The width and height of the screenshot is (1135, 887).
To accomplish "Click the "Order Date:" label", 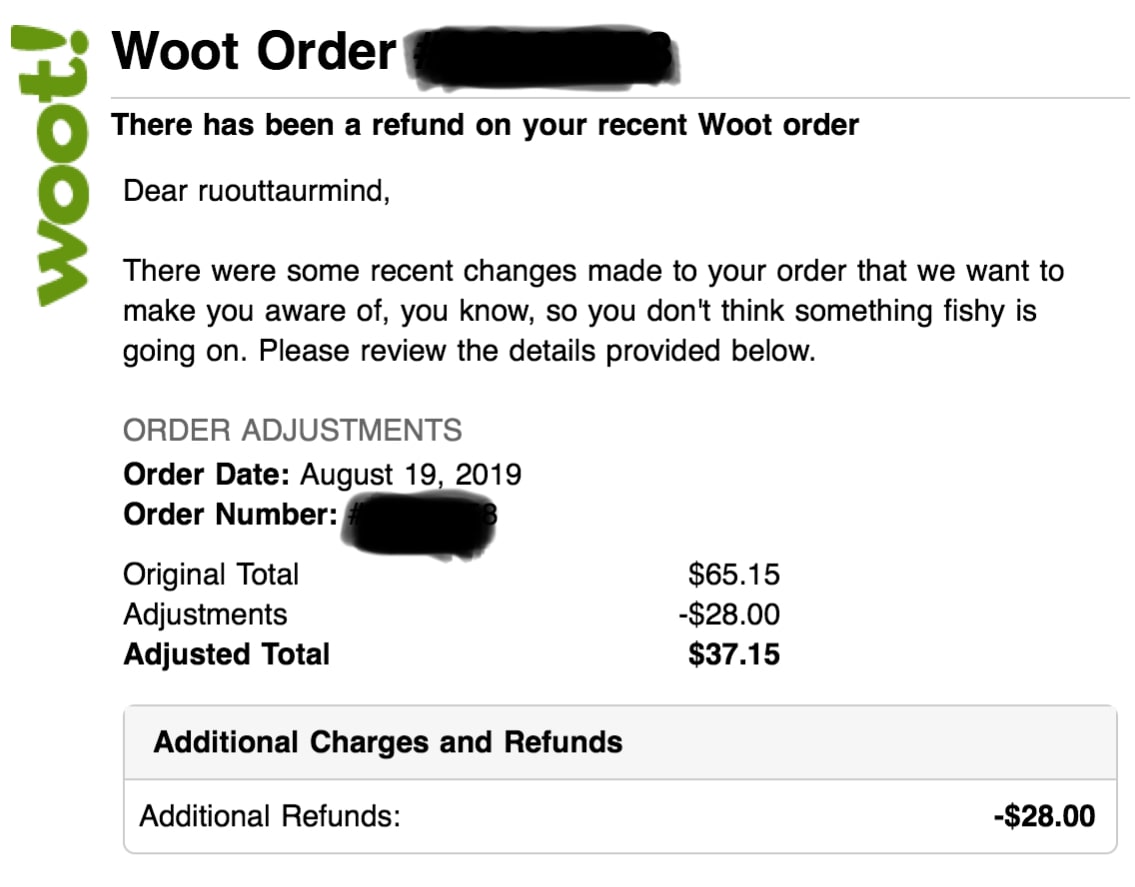I will 207,474.
